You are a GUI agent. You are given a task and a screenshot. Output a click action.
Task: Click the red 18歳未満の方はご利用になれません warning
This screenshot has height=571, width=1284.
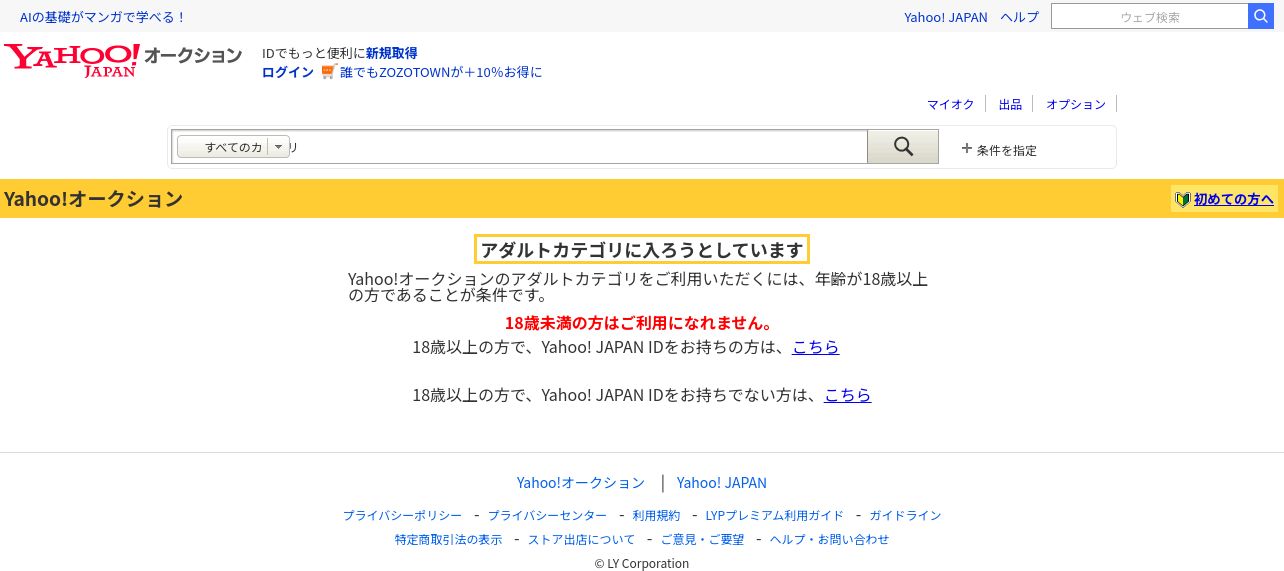(x=641, y=323)
